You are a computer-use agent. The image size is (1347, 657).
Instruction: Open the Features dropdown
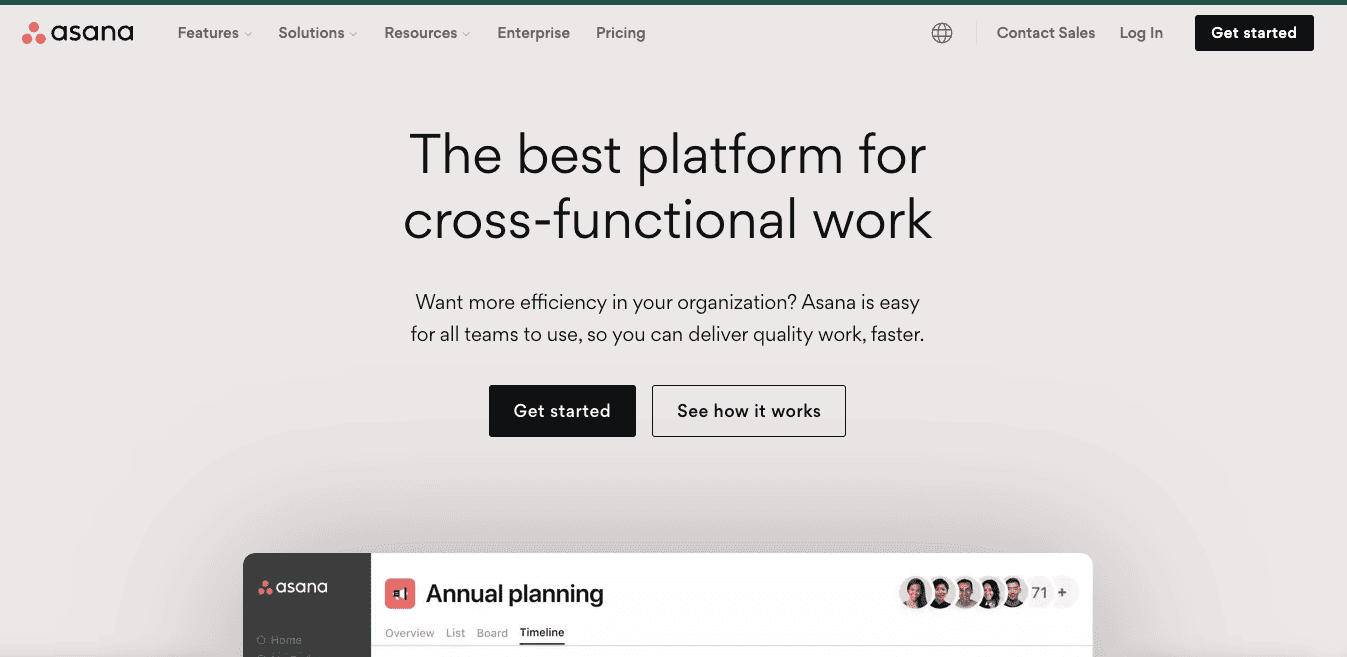[207, 32]
